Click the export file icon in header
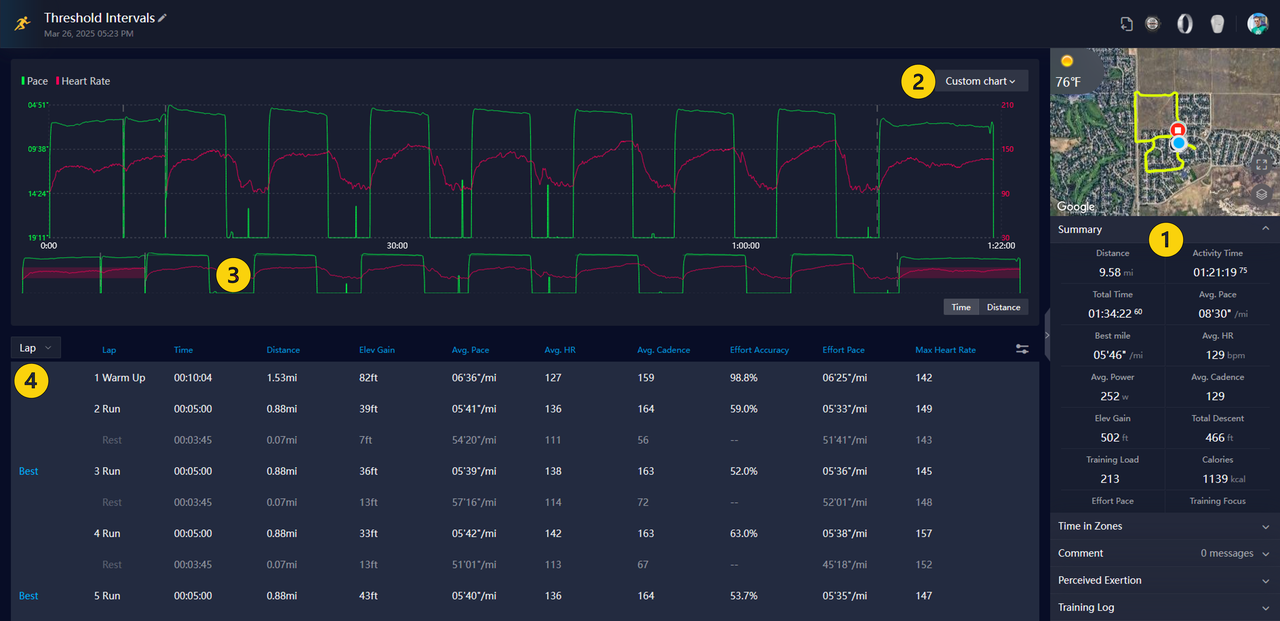Viewport: 1280px width, 621px height. pos(1126,24)
